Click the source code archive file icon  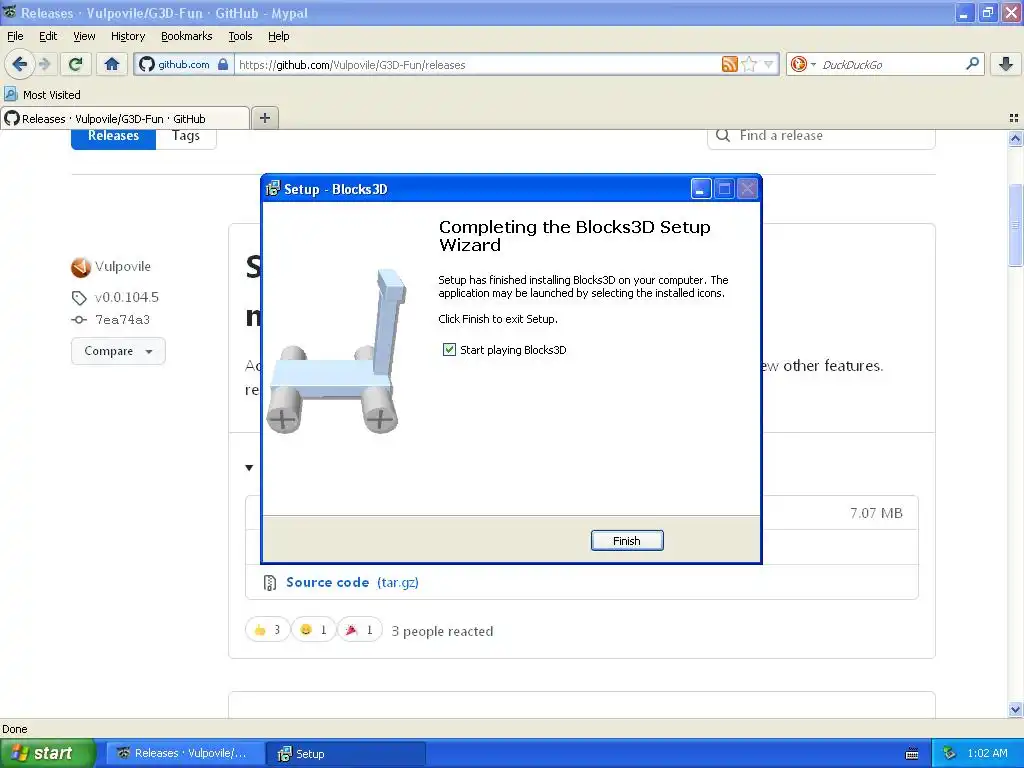point(270,583)
